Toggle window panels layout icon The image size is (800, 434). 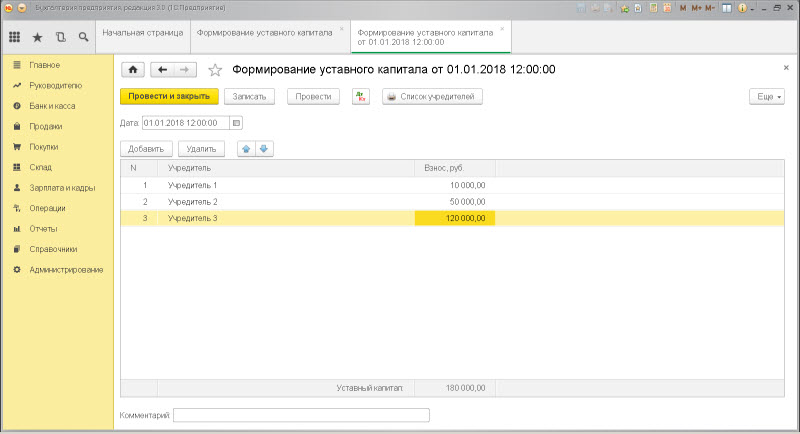point(727,8)
